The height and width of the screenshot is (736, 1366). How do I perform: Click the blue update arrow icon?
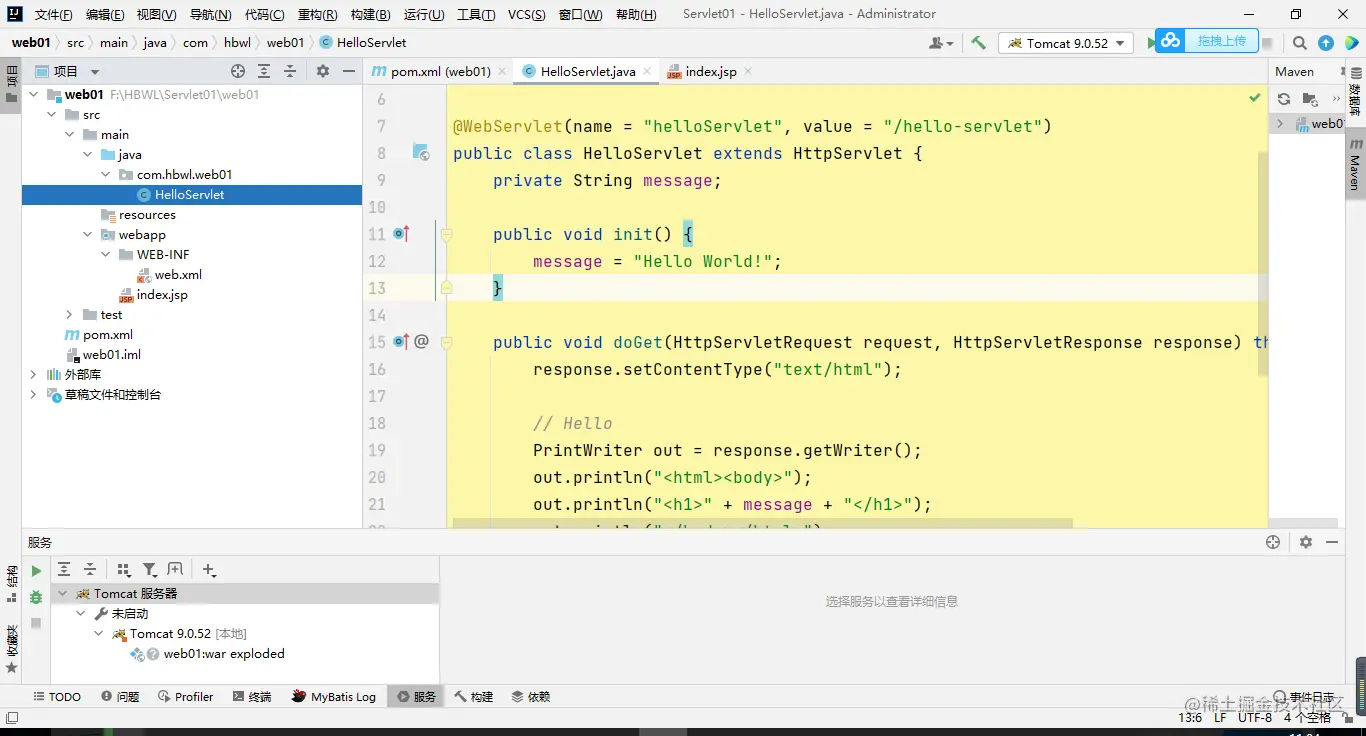(x=1325, y=43)
